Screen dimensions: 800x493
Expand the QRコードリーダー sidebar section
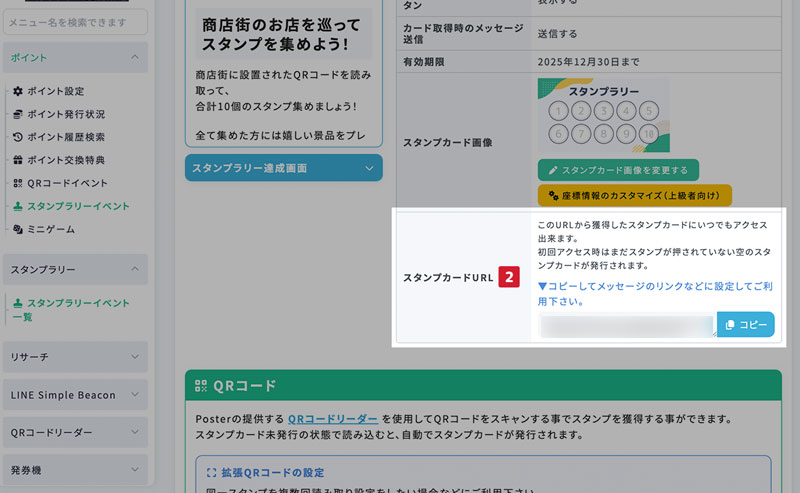point(134,432)
